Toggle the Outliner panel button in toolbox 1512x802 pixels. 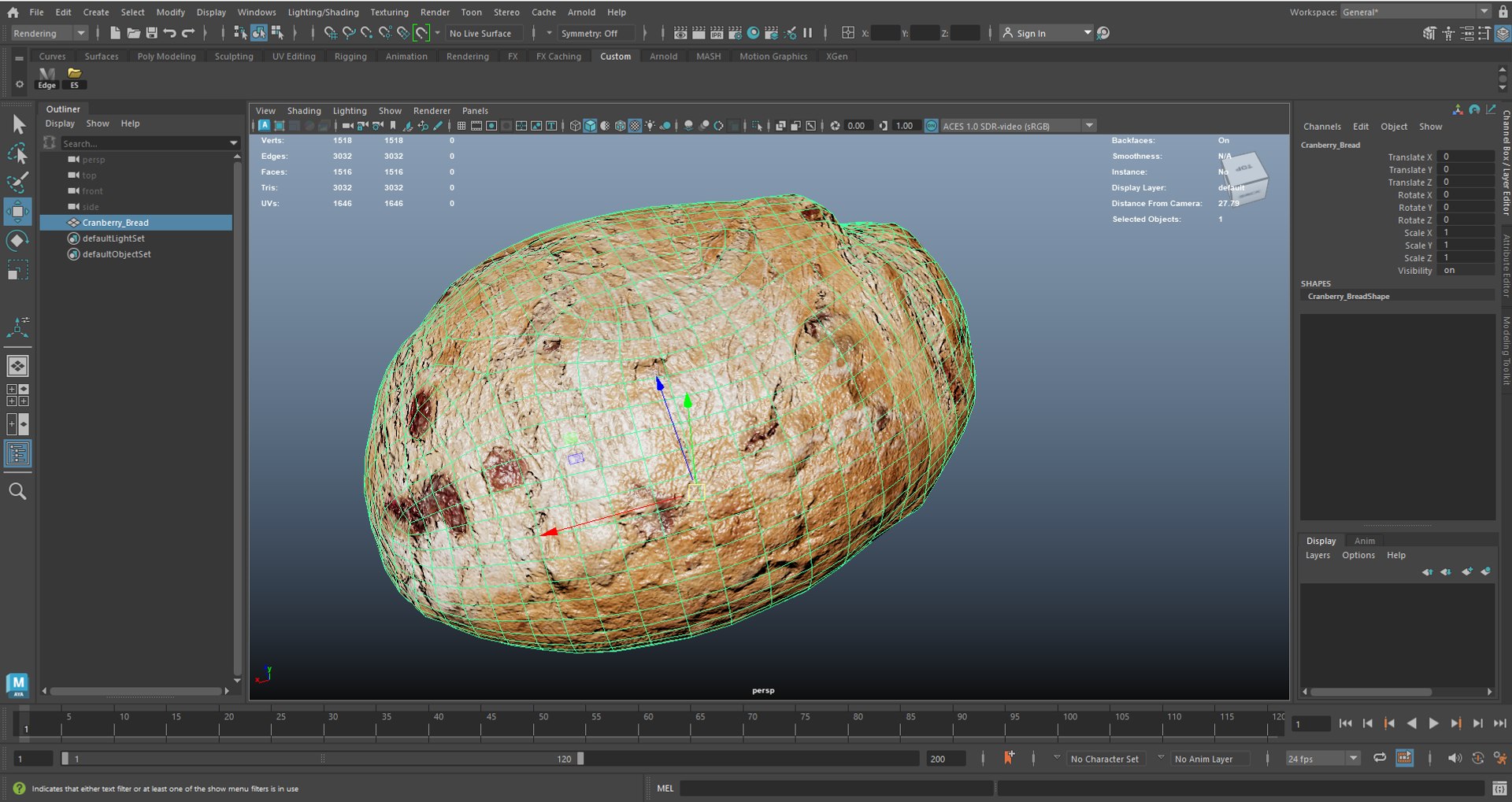click(17, 453)
